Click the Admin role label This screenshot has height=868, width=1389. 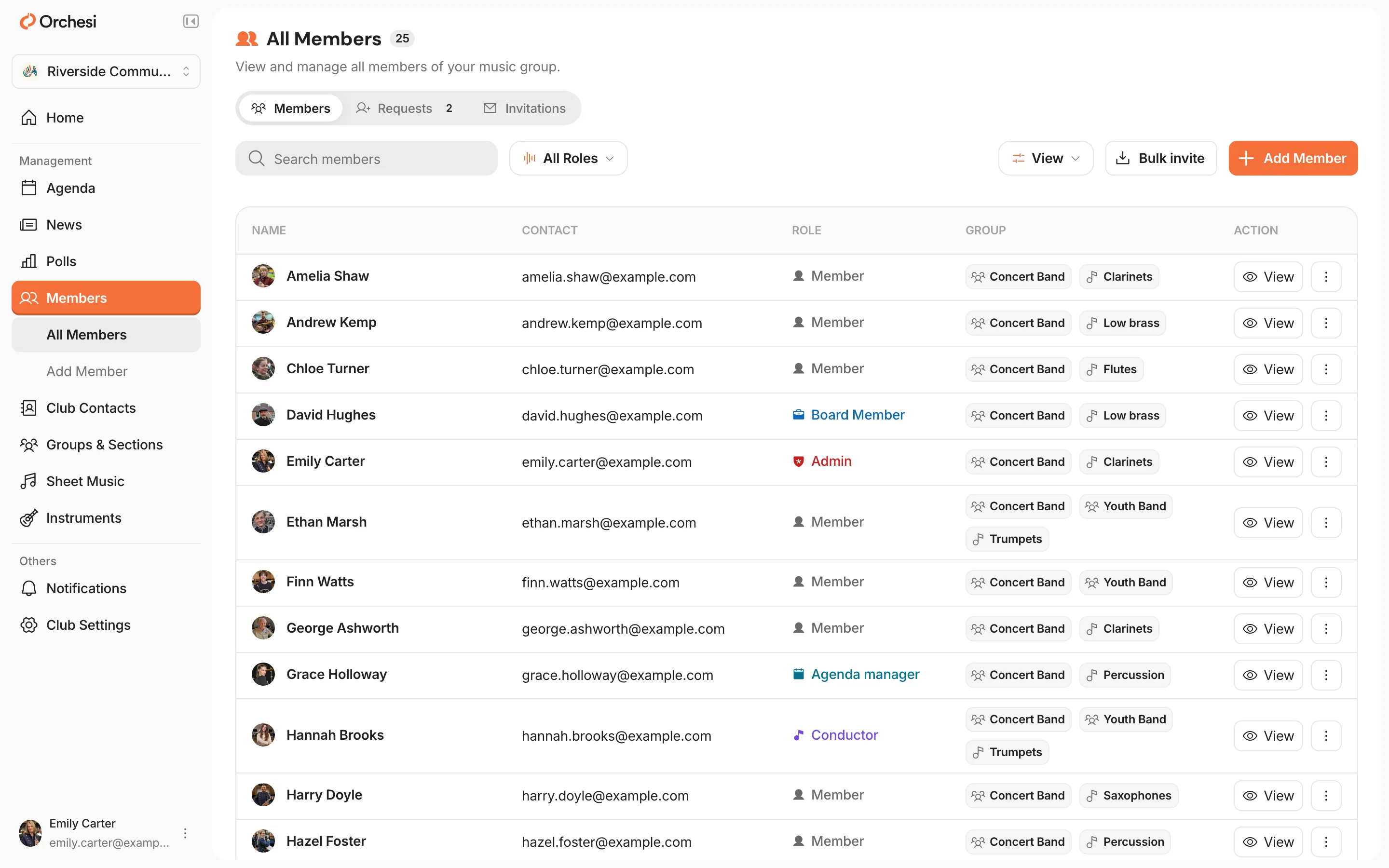coord(822,461)
